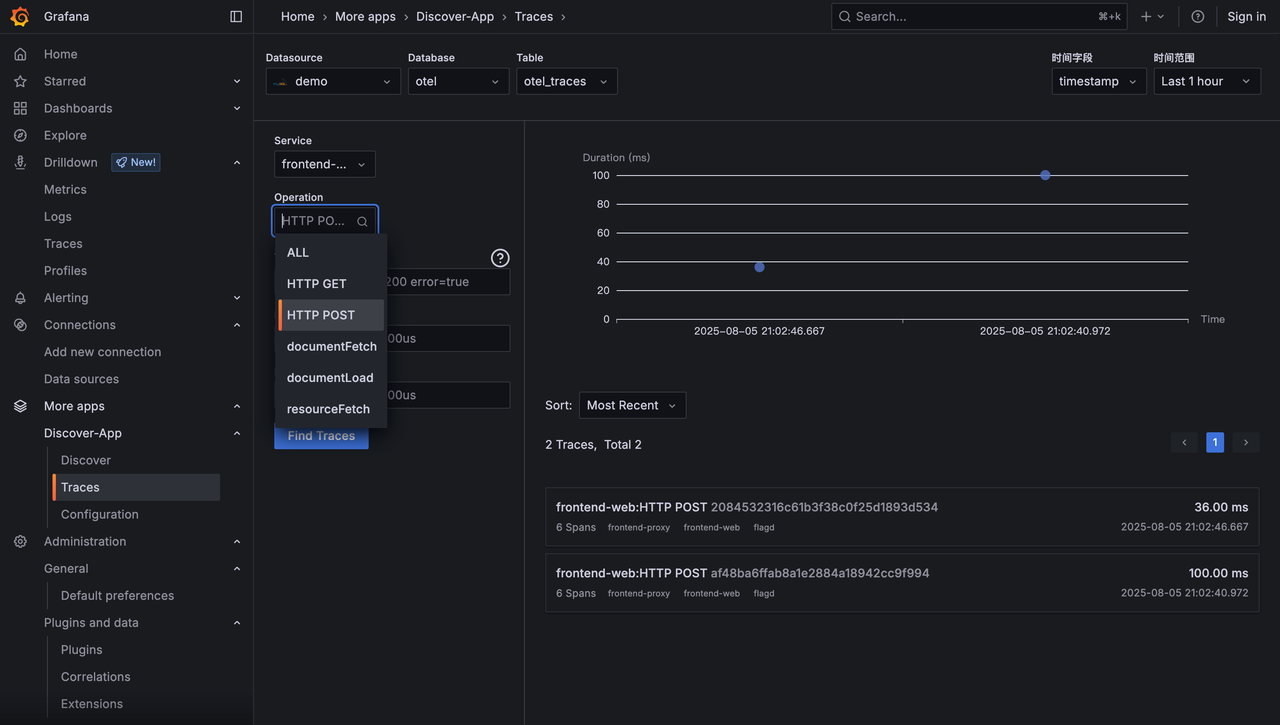Click the Sign in link
Screen dimensions: 1280x725
click(1246, 16)
